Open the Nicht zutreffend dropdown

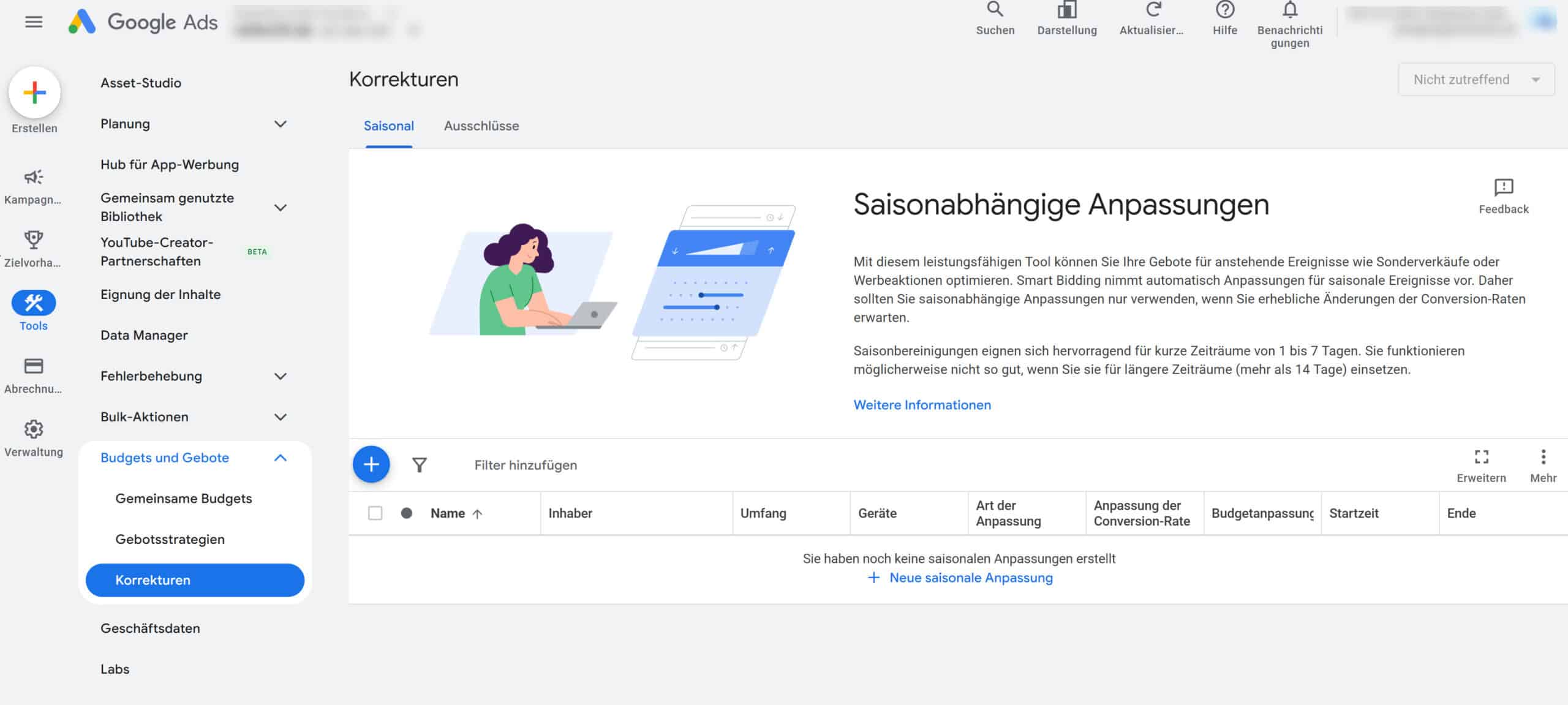tap(1476, 80)
